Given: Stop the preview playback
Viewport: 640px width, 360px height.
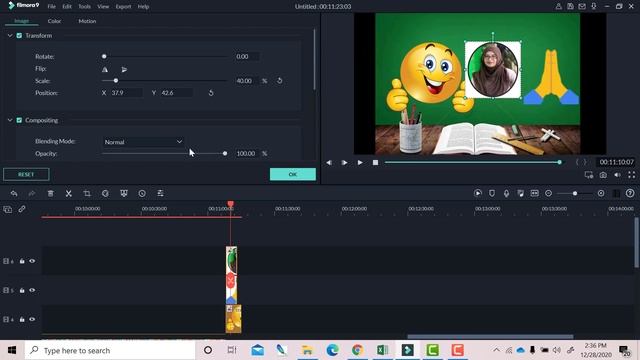Looking at the screenshot, I should pos(375,162).
